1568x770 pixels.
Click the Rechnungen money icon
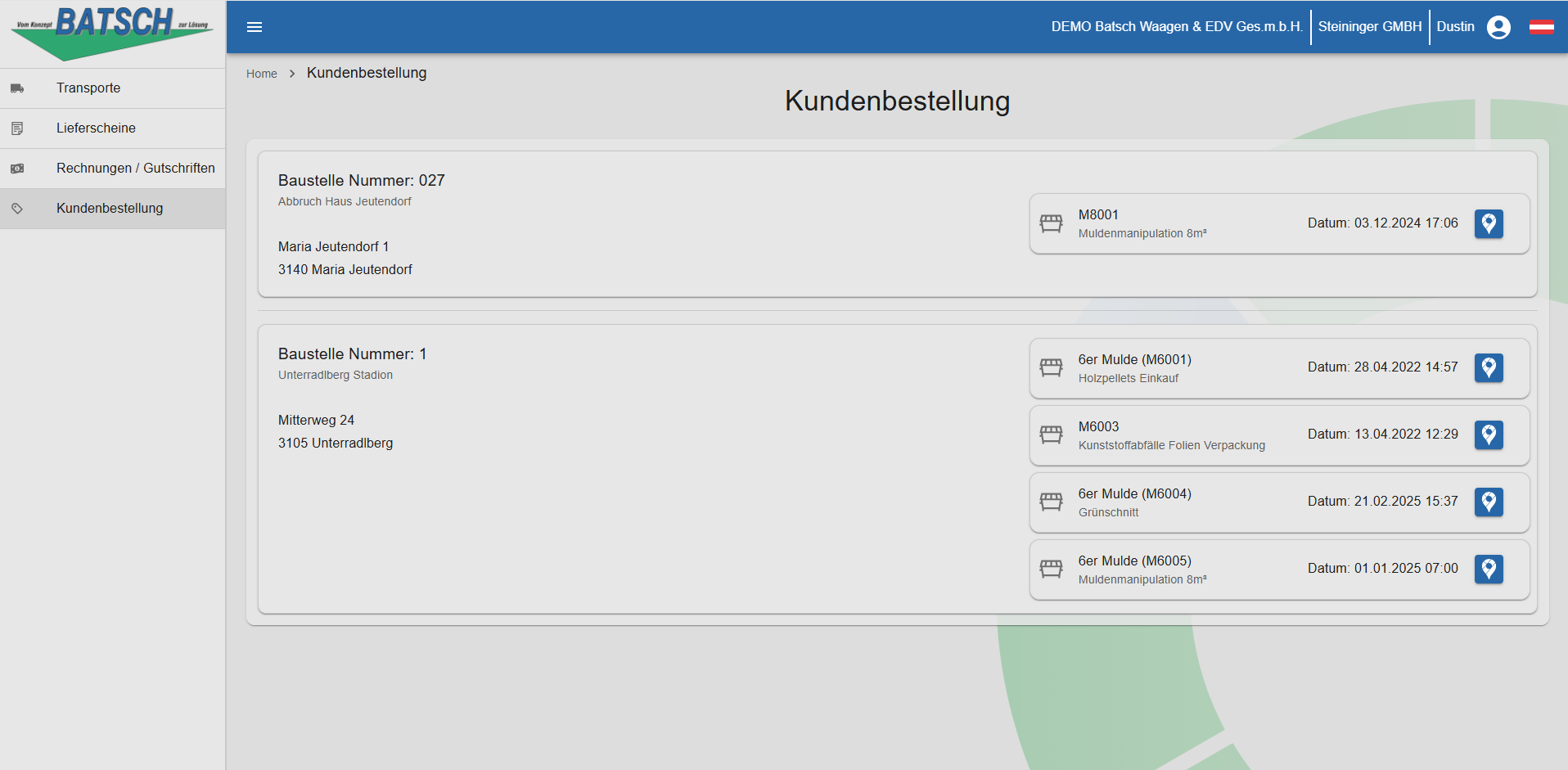17,169
